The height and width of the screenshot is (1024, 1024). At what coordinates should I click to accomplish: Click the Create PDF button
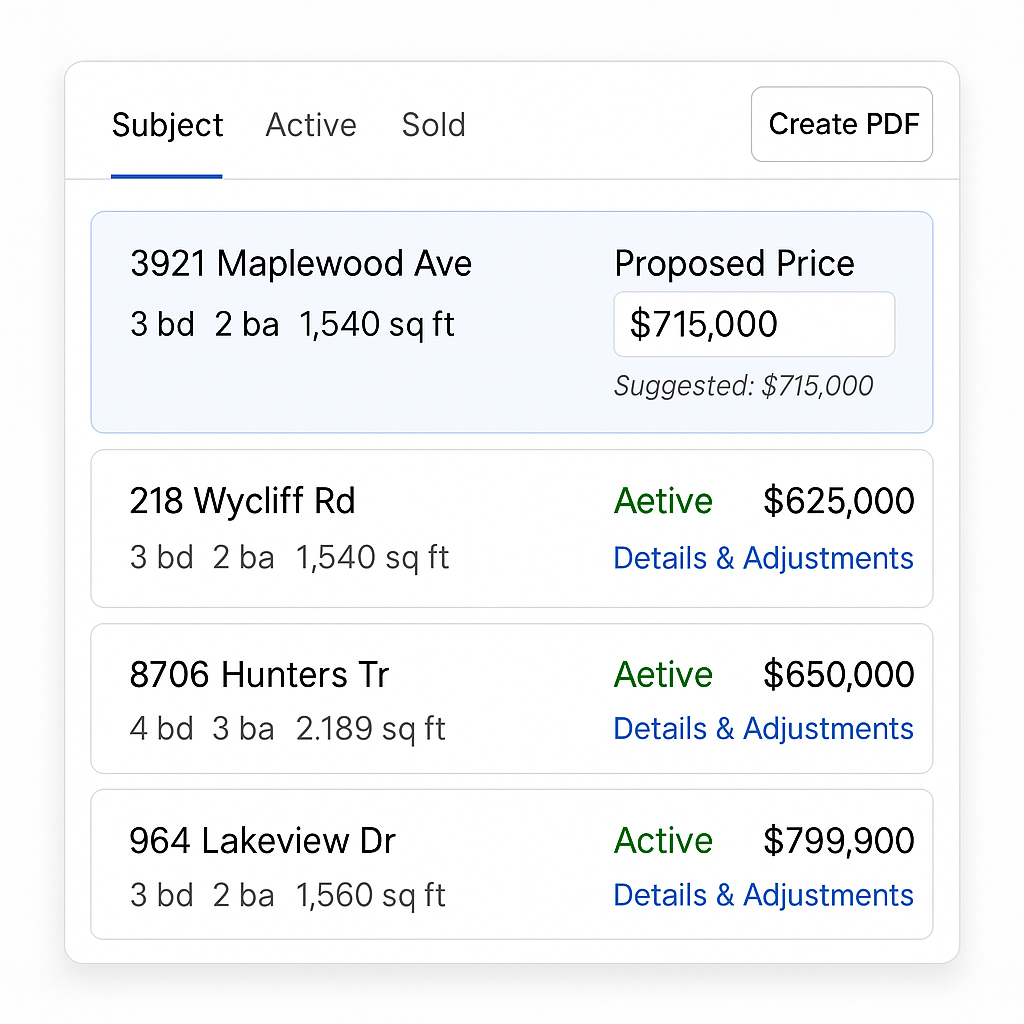point(841,124)
